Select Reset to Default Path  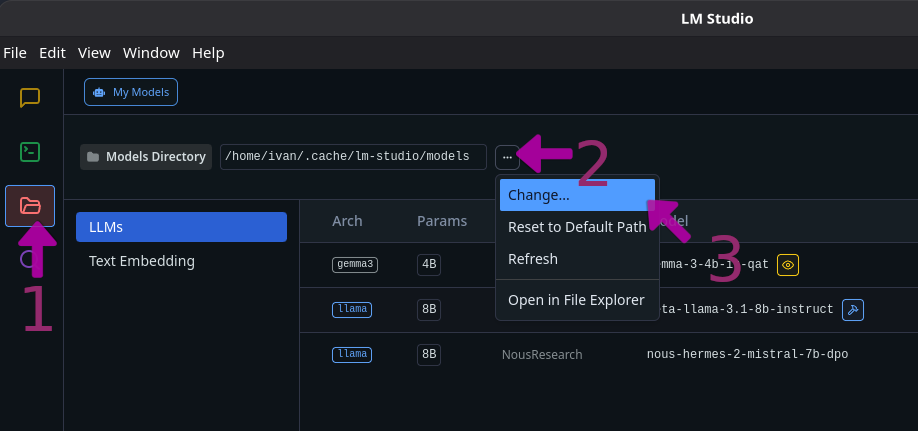pos(577,227)
